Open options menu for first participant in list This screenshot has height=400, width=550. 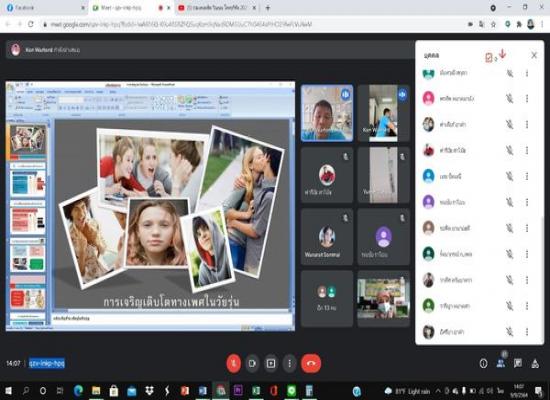click(x=527, y=73)
